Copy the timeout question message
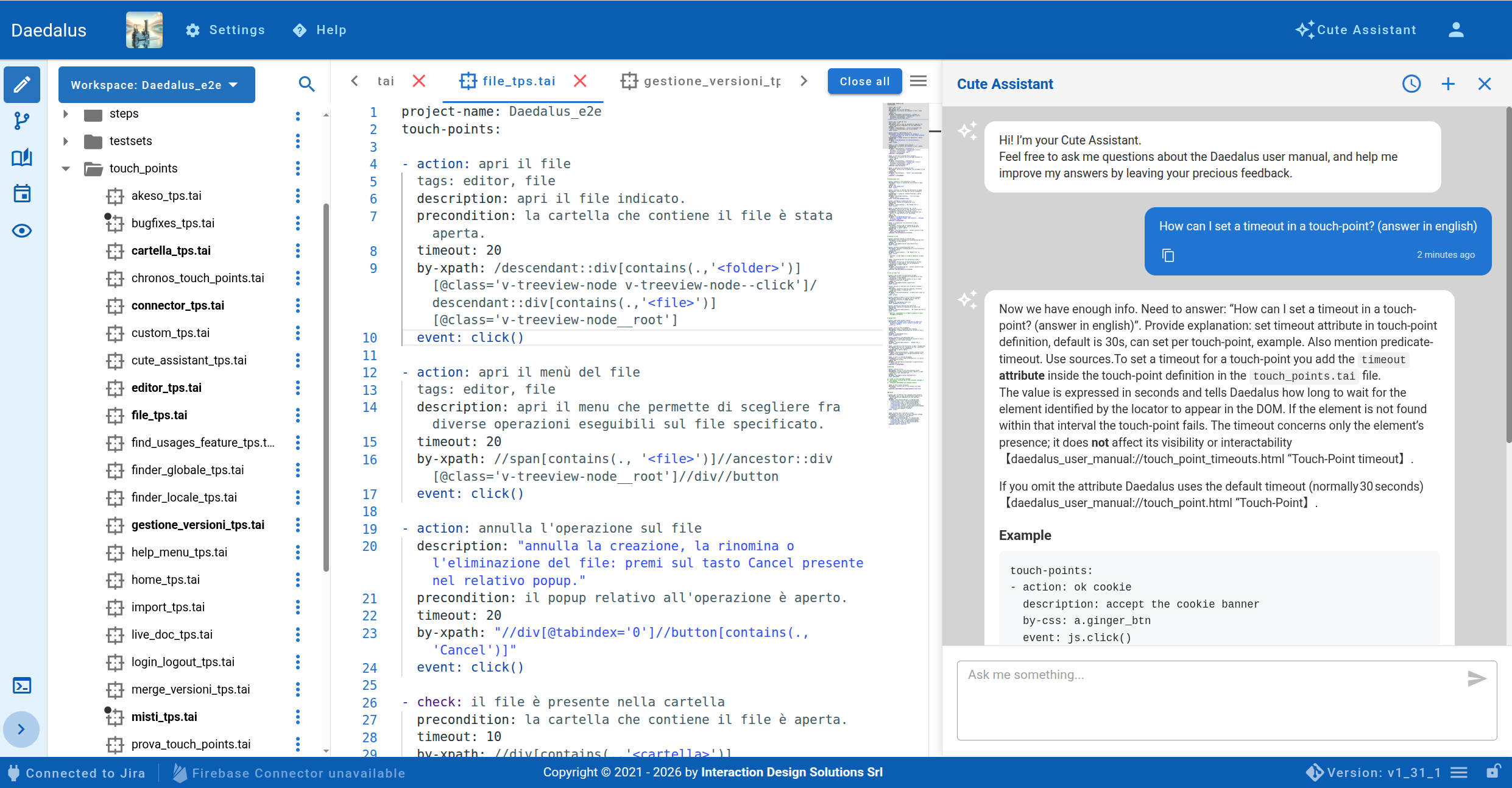The width and height of the screenshot is (1512, 788). 1168,255
